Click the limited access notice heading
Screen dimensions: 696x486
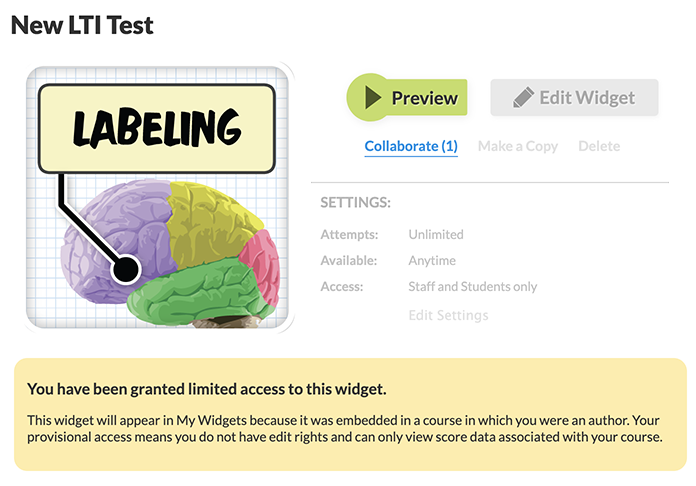pyautogui.click(x=207, y=389)
